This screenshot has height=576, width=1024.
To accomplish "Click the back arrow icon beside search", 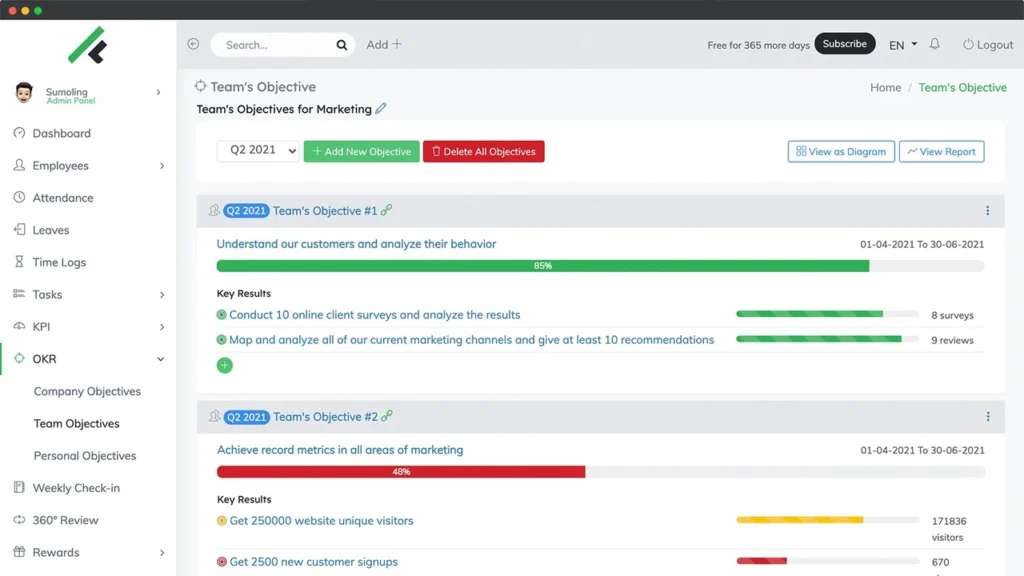I will click(193, 44).
